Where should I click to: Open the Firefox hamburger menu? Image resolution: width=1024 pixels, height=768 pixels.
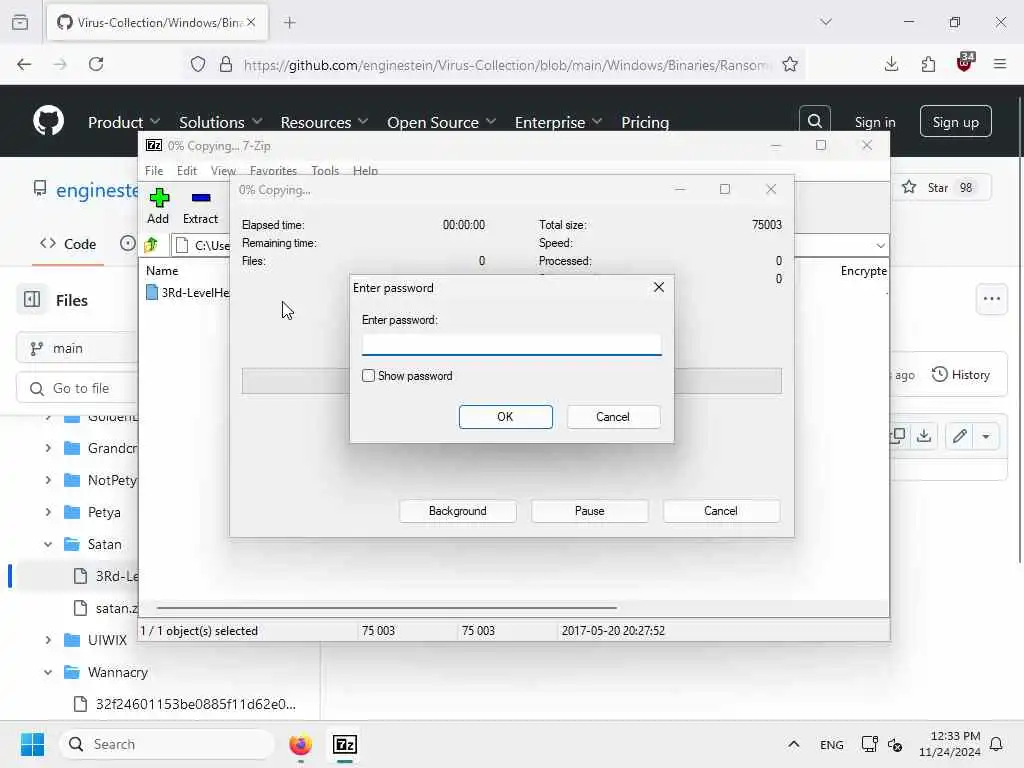coord(1000,64)
